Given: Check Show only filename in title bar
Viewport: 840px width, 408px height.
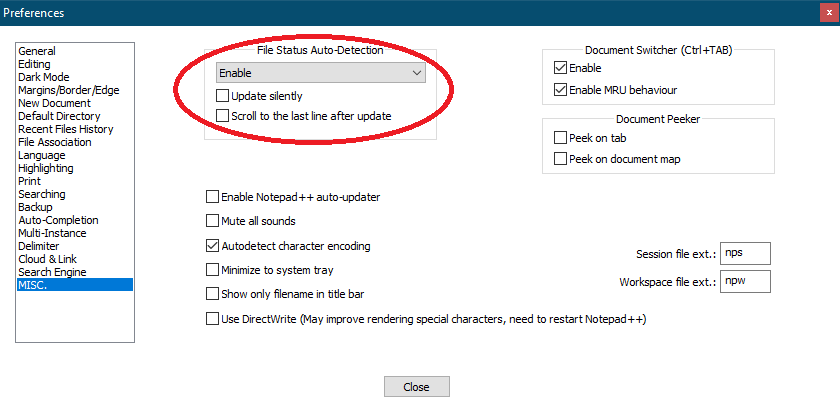Looking at the screenshot, I should (x=212, y=294).
